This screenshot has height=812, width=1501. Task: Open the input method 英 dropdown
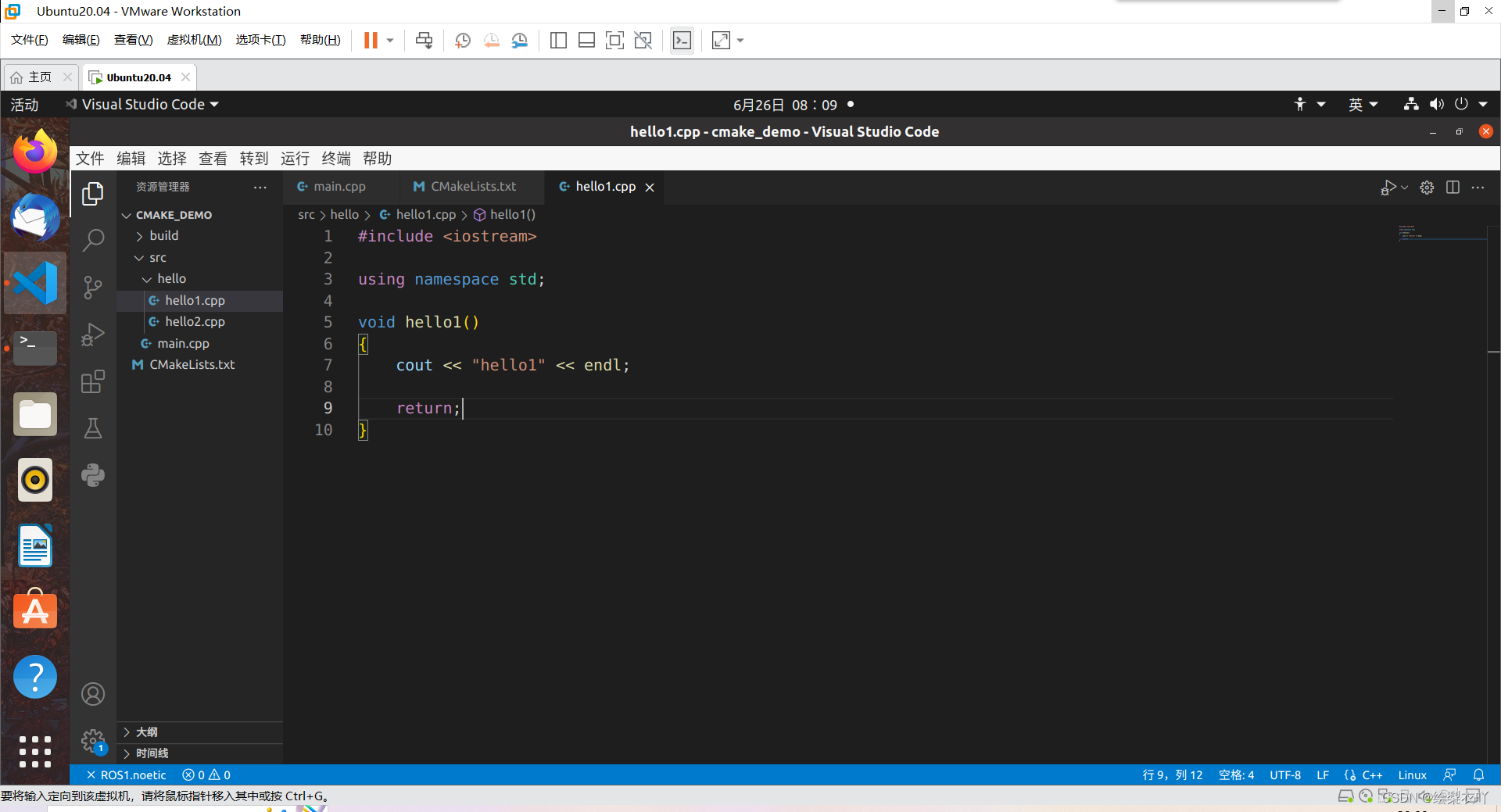1363,105
